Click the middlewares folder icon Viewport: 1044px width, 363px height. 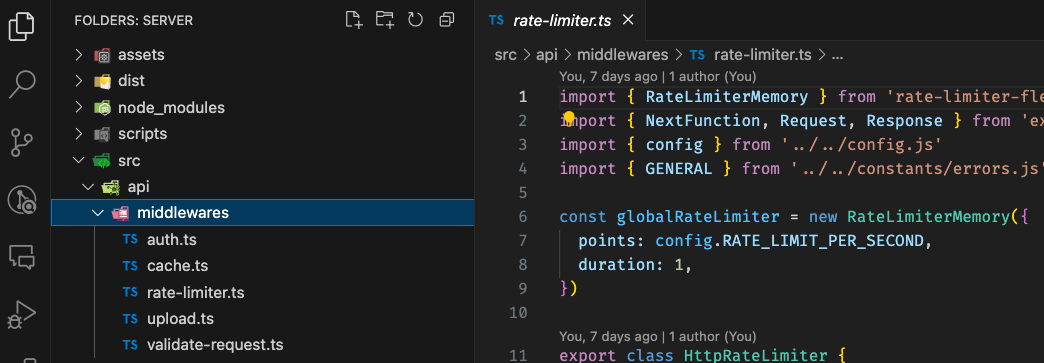[120, 213]
